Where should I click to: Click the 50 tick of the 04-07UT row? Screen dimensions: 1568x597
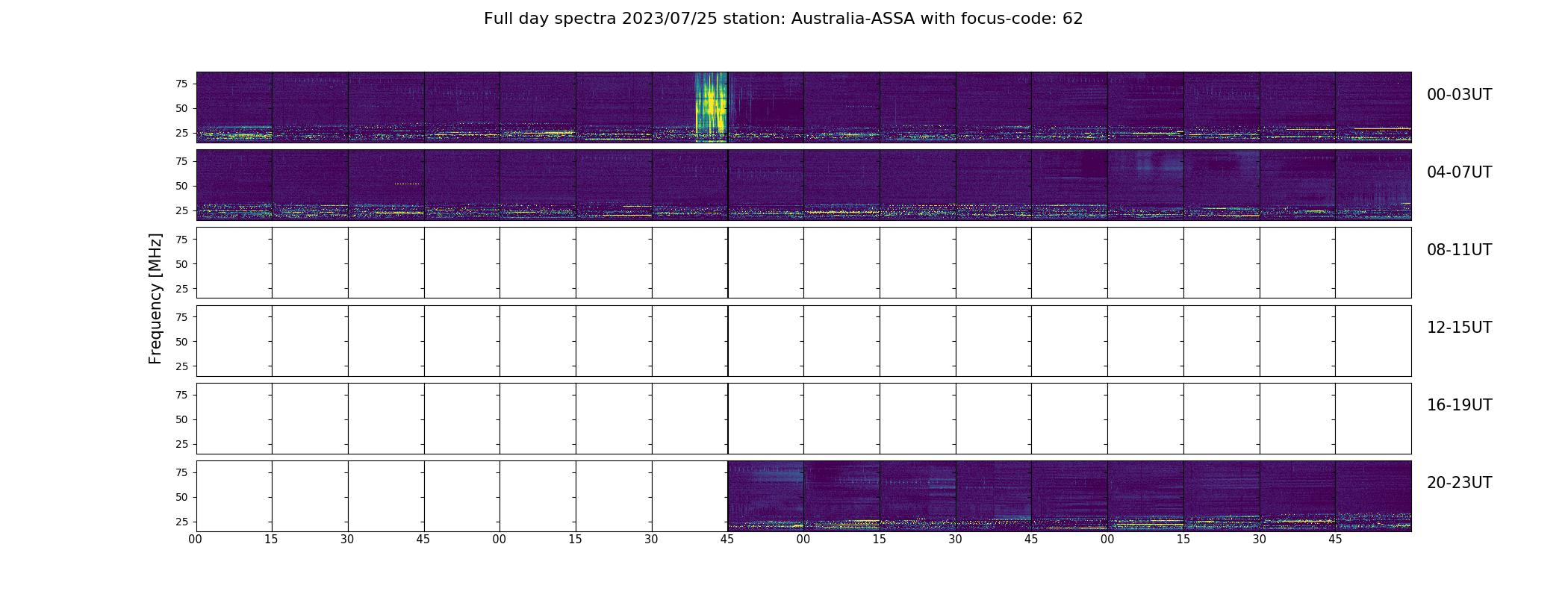coord(181,186)
